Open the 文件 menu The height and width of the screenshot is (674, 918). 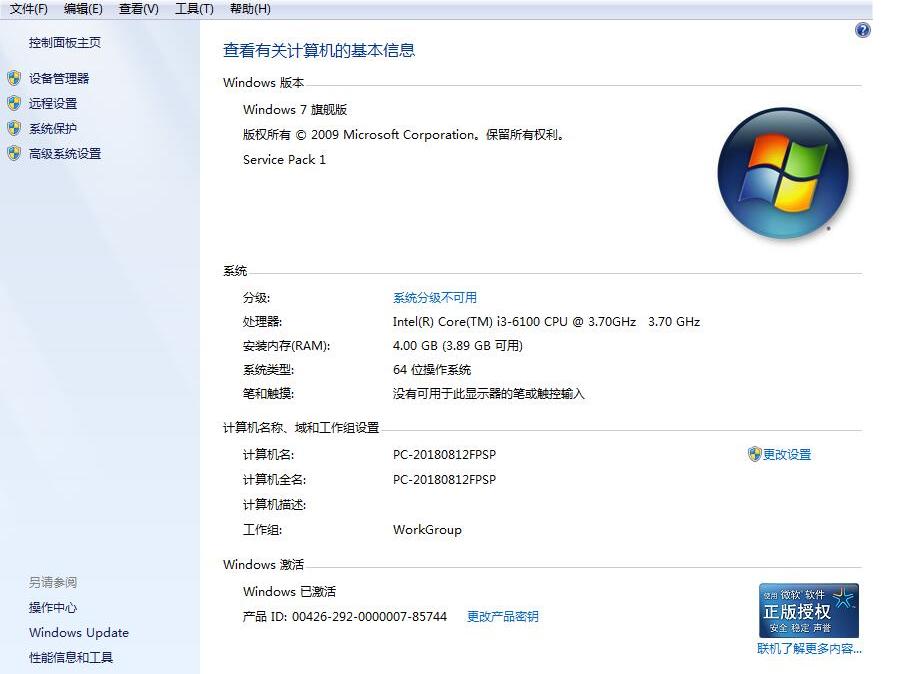(x=27, y=9)
